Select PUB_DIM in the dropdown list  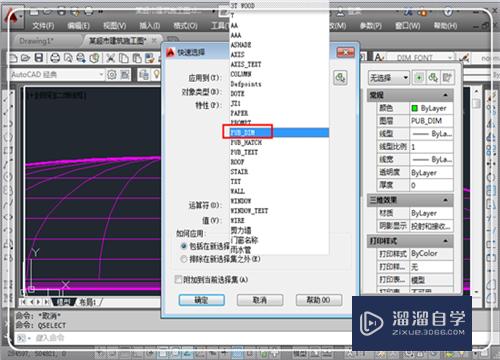pos(280,132)
